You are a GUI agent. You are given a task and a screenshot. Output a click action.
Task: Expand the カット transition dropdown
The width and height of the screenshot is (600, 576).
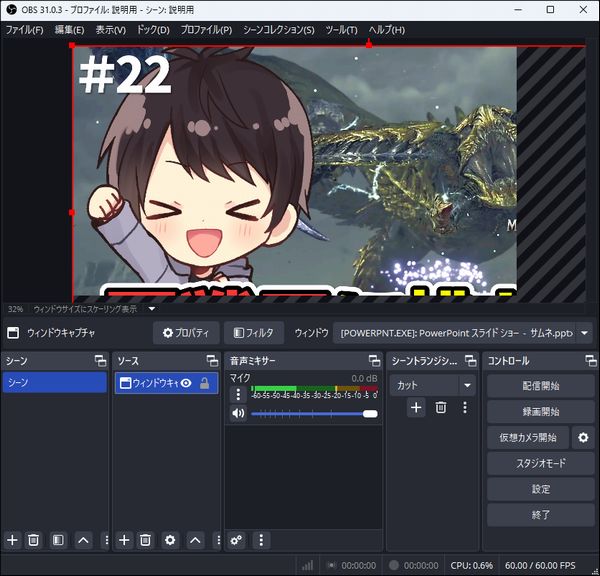[467, 385]
